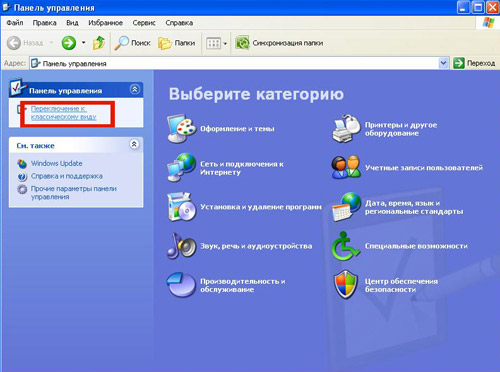
Task: Click the help question mark icon
Action: (x=22, y=176)
